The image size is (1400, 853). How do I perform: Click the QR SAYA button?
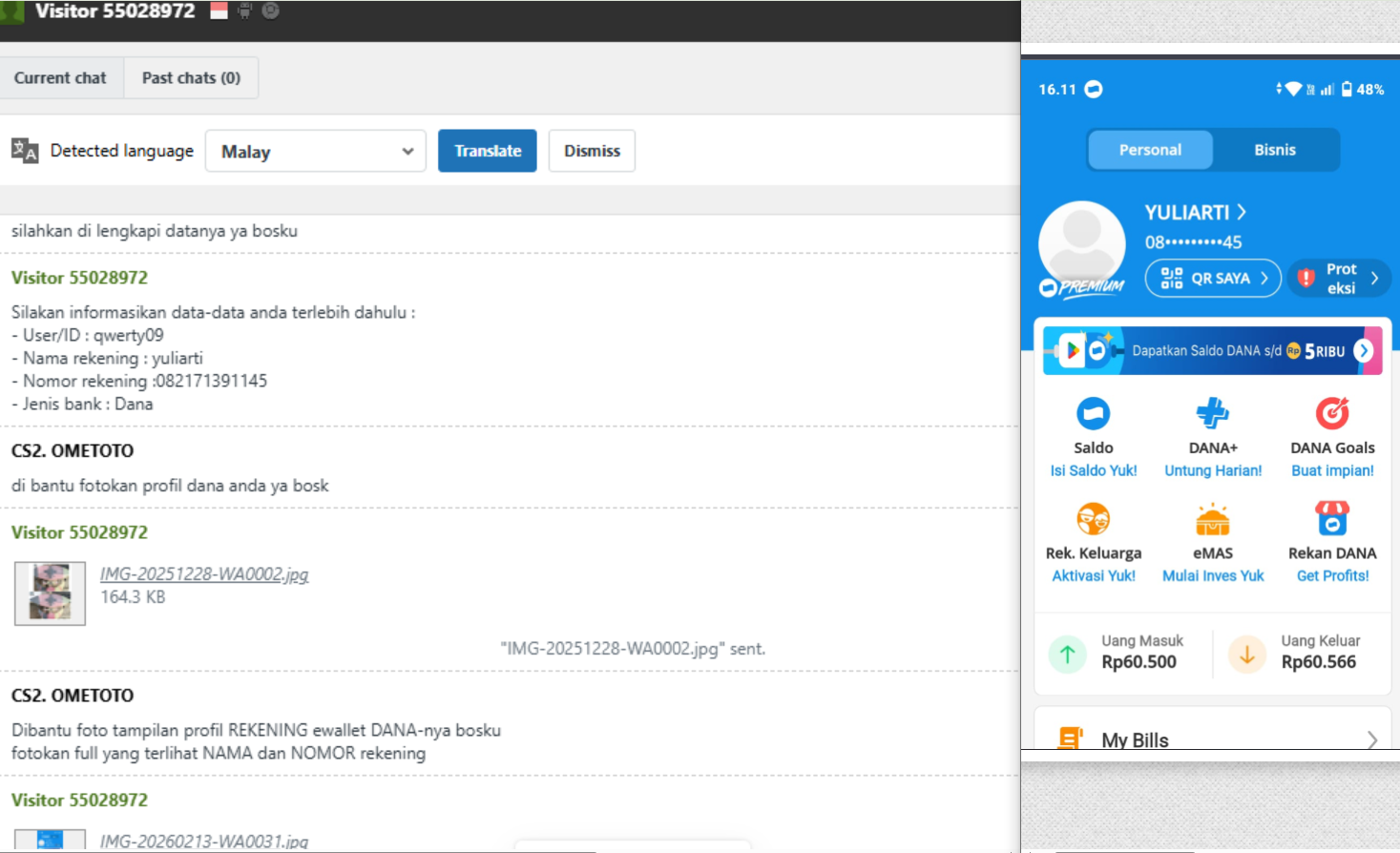click(x=1213, y=278)
